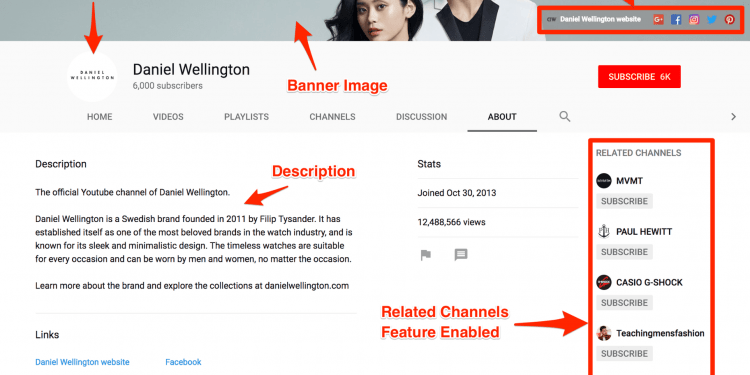Click the send message icon under Stats
This screenshot has height=375, width=750.
tap(461, 255)
